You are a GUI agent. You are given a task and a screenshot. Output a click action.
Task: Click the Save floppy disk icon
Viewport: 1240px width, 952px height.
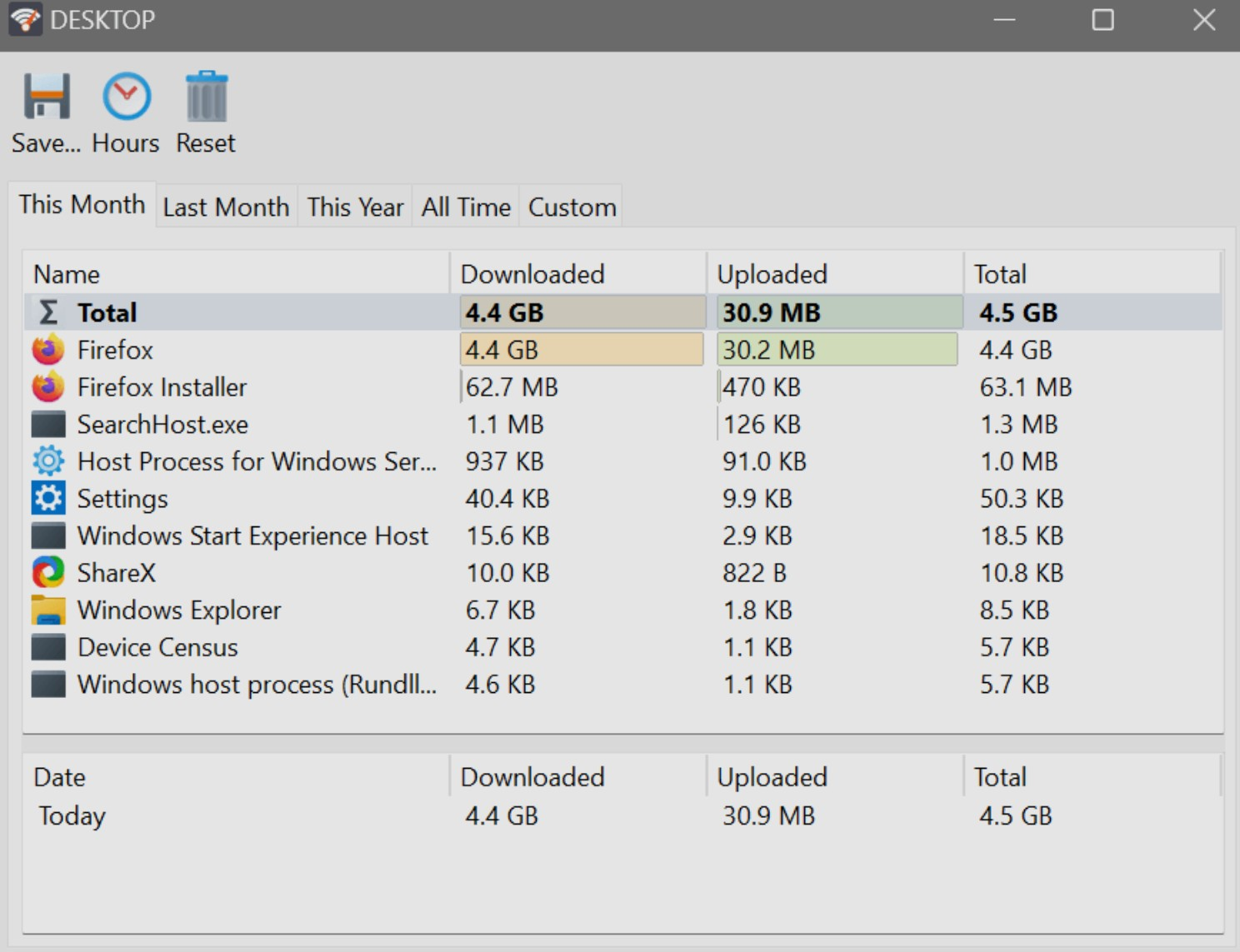(x=47, y=97)
